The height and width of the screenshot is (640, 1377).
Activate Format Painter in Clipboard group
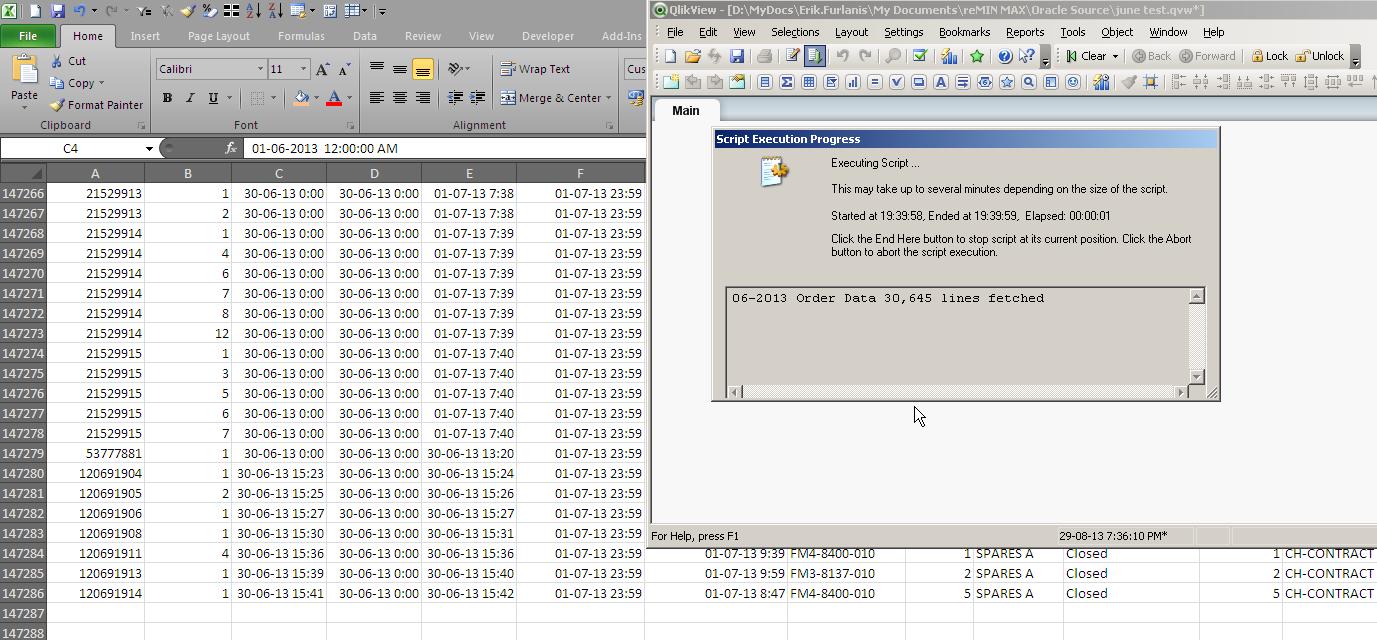[x=96, y=104]
